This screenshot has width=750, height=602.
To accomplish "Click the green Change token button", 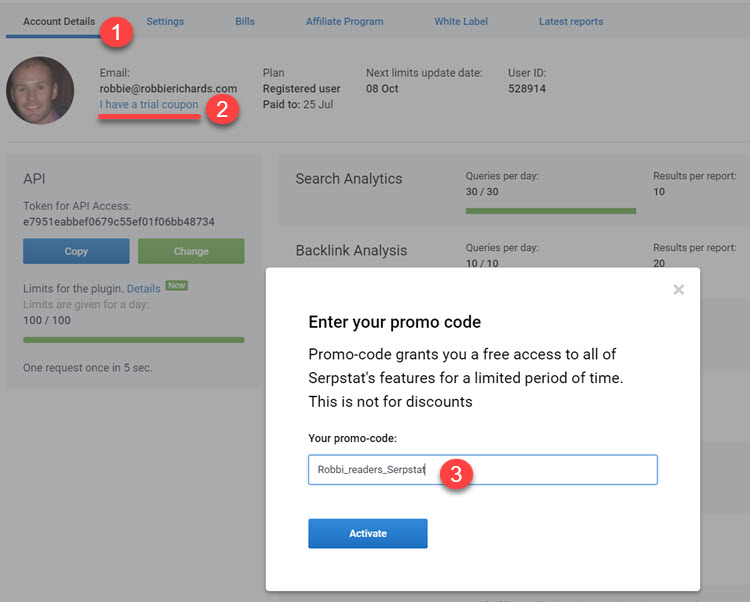I will point(191,251).
